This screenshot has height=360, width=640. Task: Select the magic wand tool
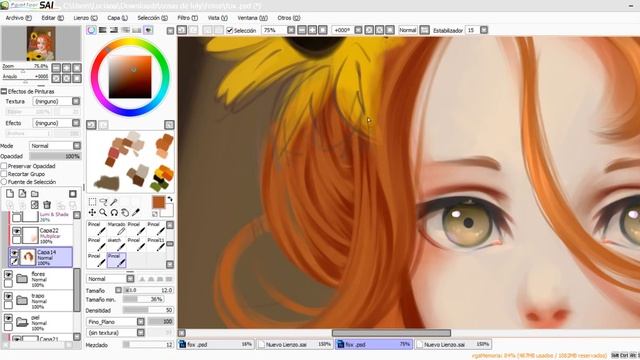point(114,202)
